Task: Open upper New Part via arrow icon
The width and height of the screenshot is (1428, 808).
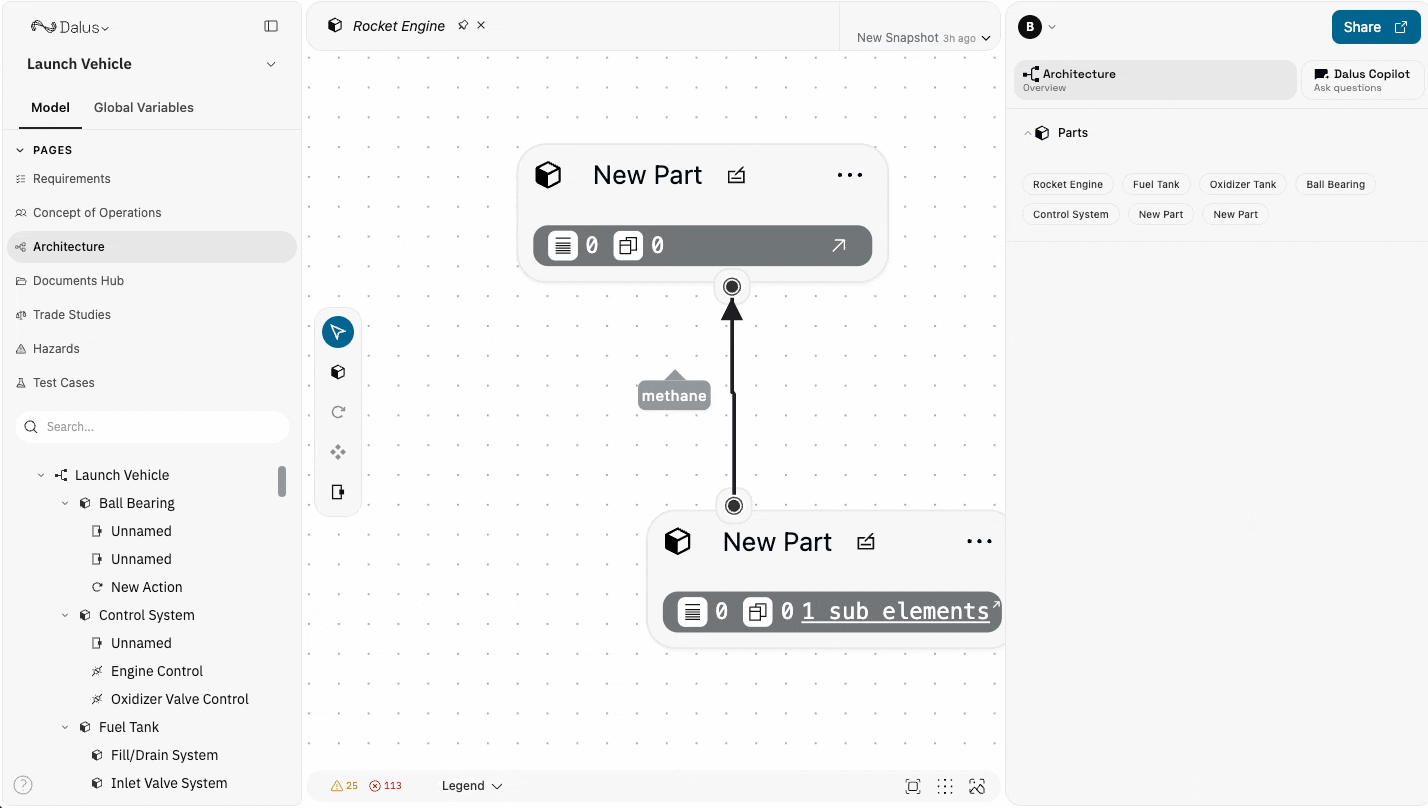Action: [838, 245]
